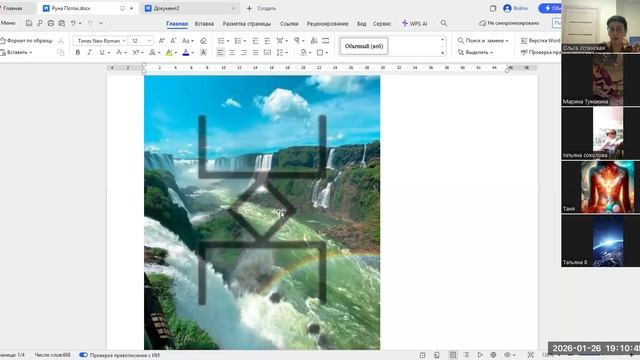Click the play slideshow icon in status bar
This screenshot has height=360, width=640.
(480, 355)
